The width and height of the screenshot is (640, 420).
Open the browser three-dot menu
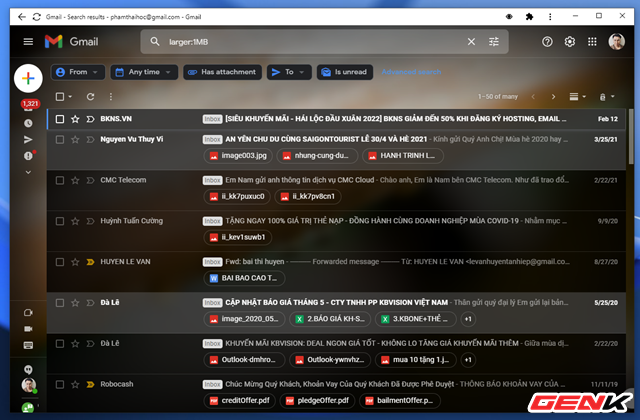(550, 17)
